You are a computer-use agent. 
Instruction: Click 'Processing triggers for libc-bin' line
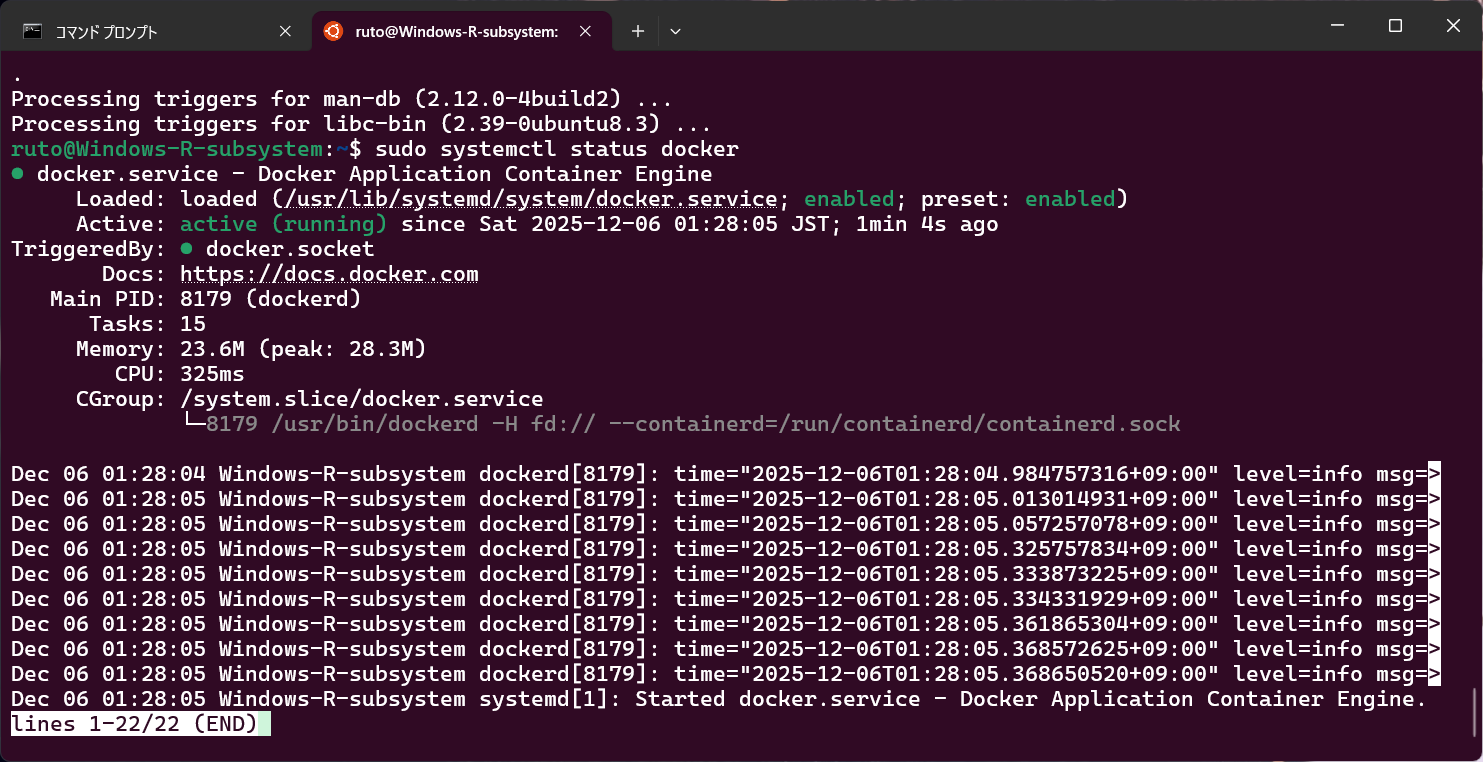pyautogui.click(x=361, y=124)
